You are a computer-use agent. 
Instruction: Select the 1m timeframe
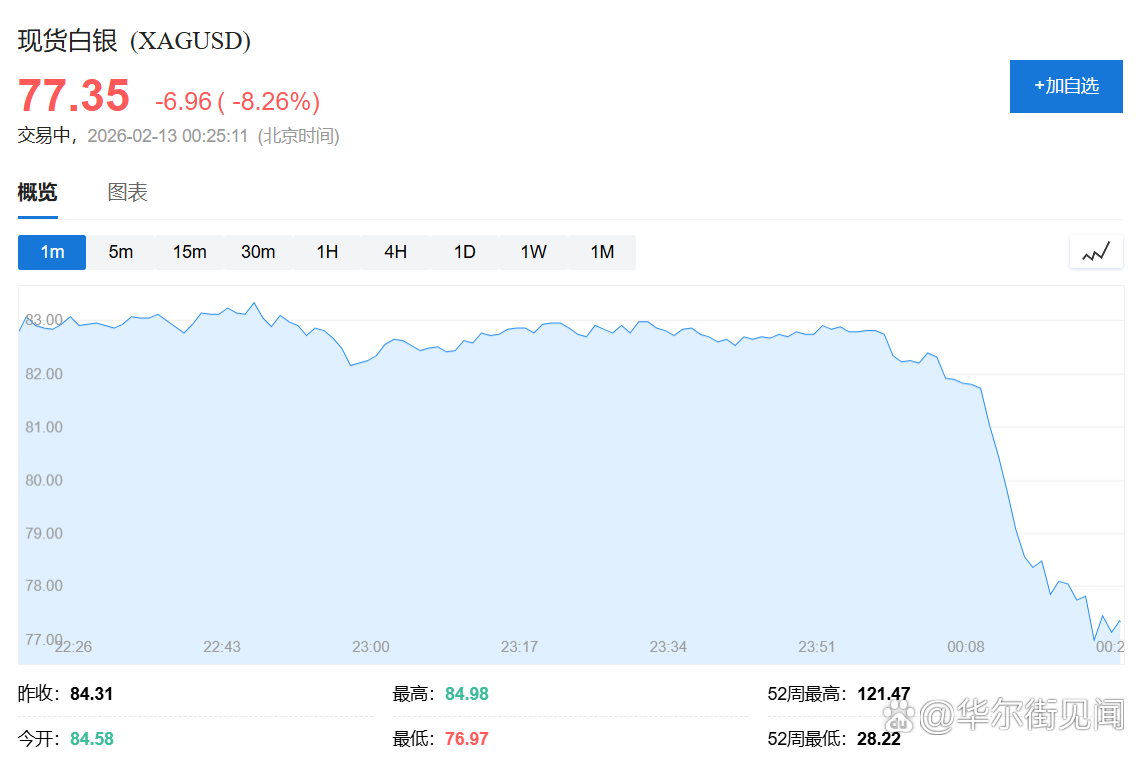(51, 252)
